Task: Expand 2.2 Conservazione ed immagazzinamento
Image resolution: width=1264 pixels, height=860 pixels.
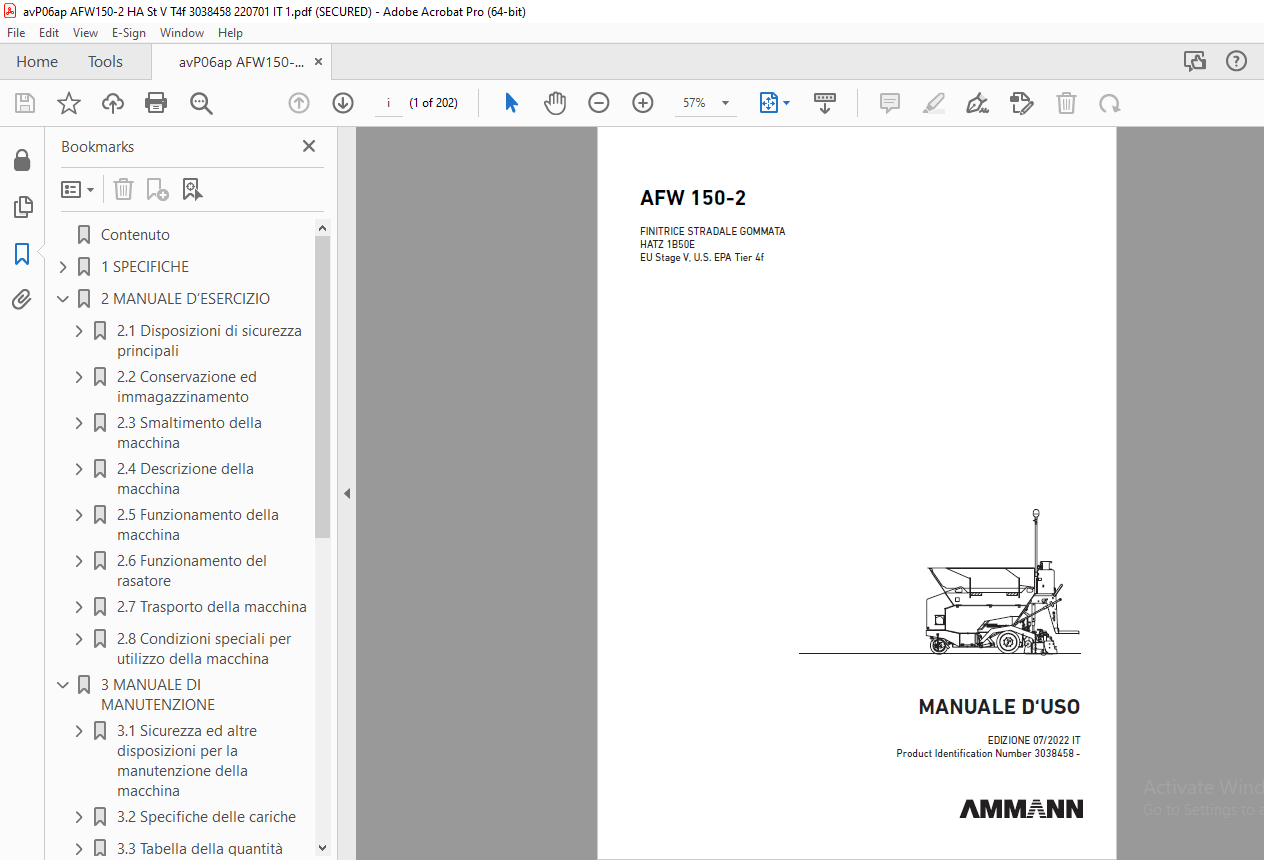Action: pyautogui.click(x=79, y=377)
